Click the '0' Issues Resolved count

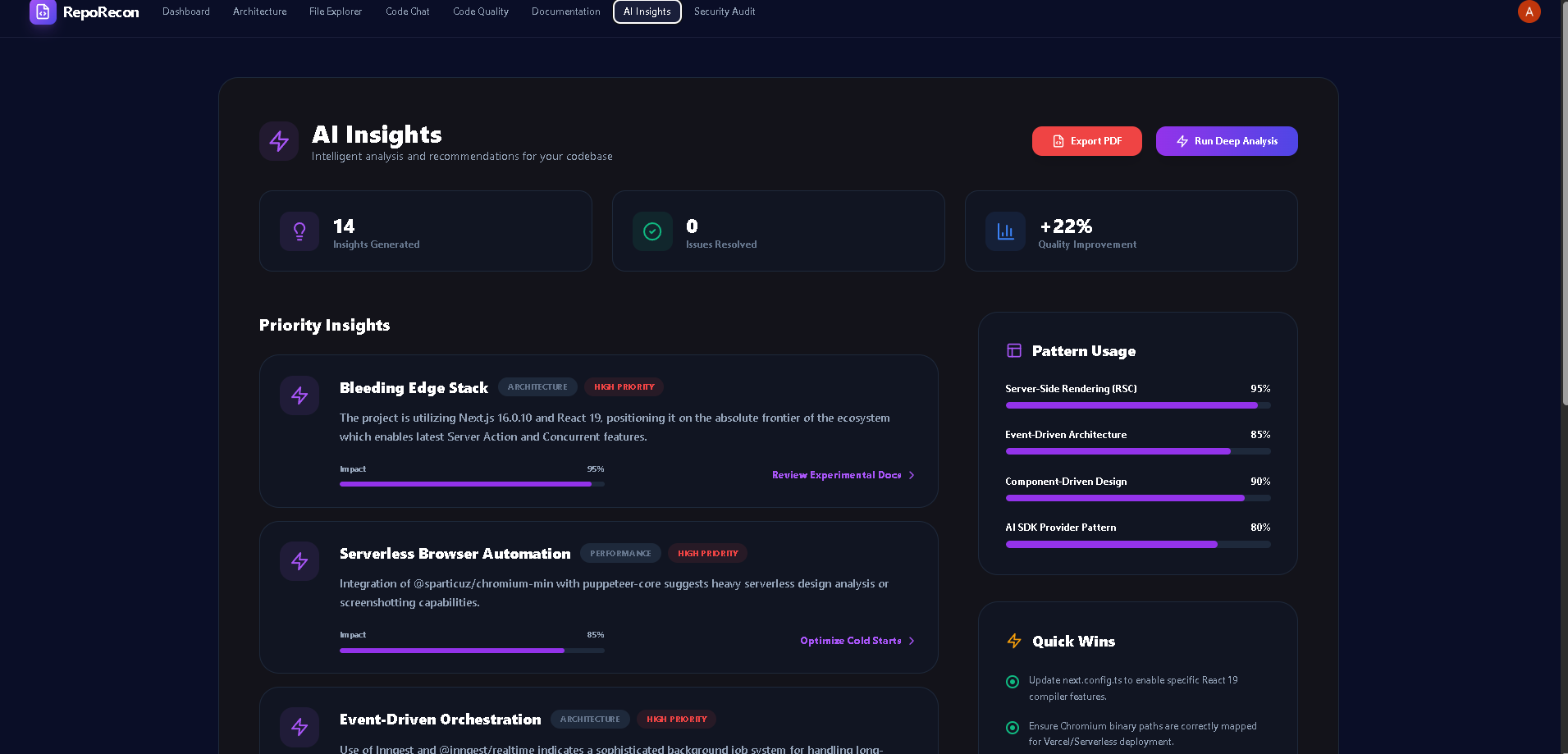tap(692, 226)
